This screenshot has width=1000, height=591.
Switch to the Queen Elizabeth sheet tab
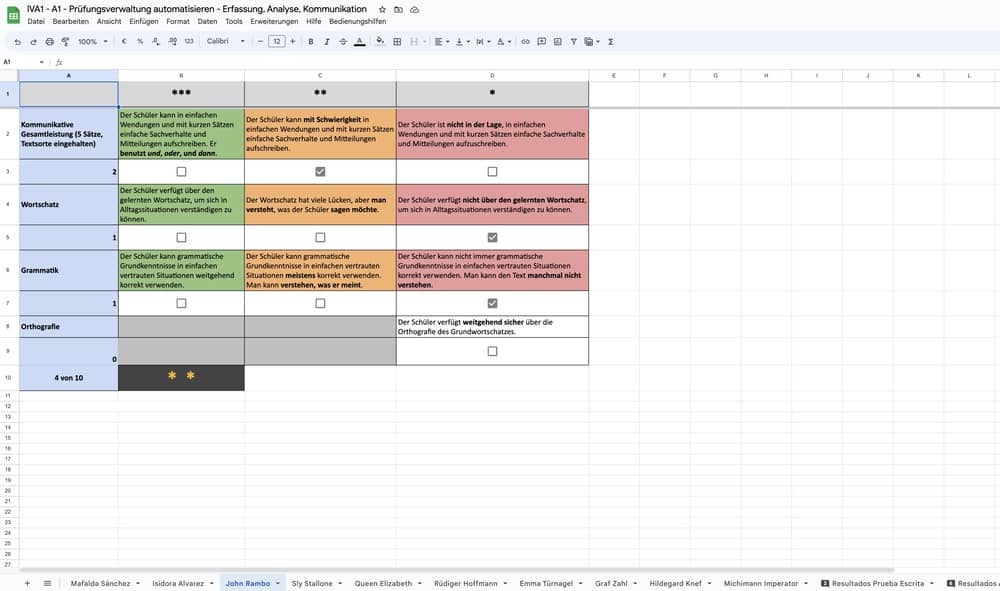[383, 583]
